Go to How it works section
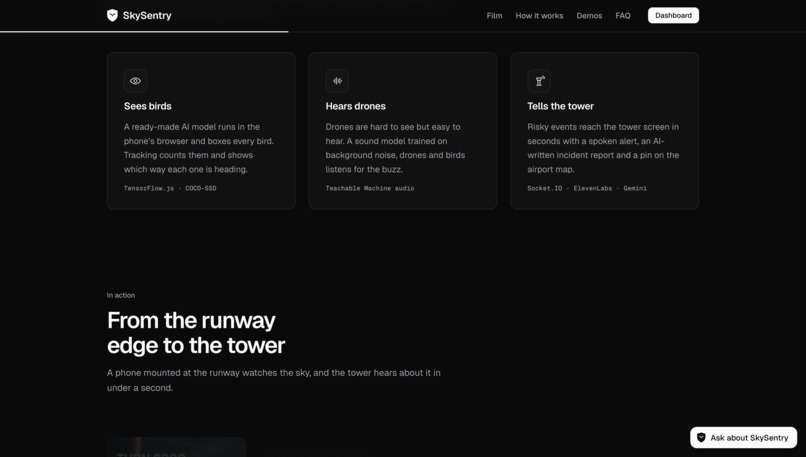This screenshot has width=806, height=457. pos(539,15)
